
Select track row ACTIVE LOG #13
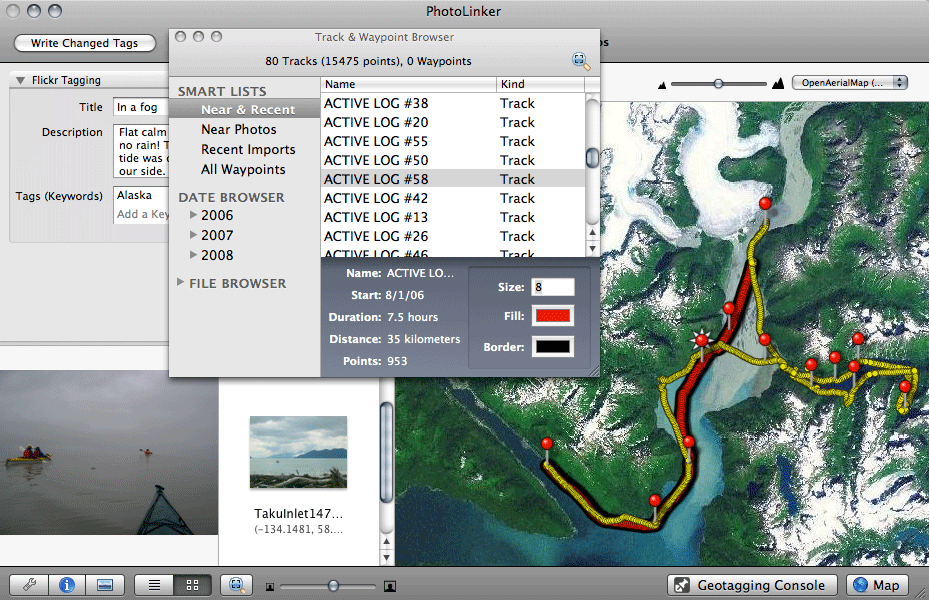[453, 217]
